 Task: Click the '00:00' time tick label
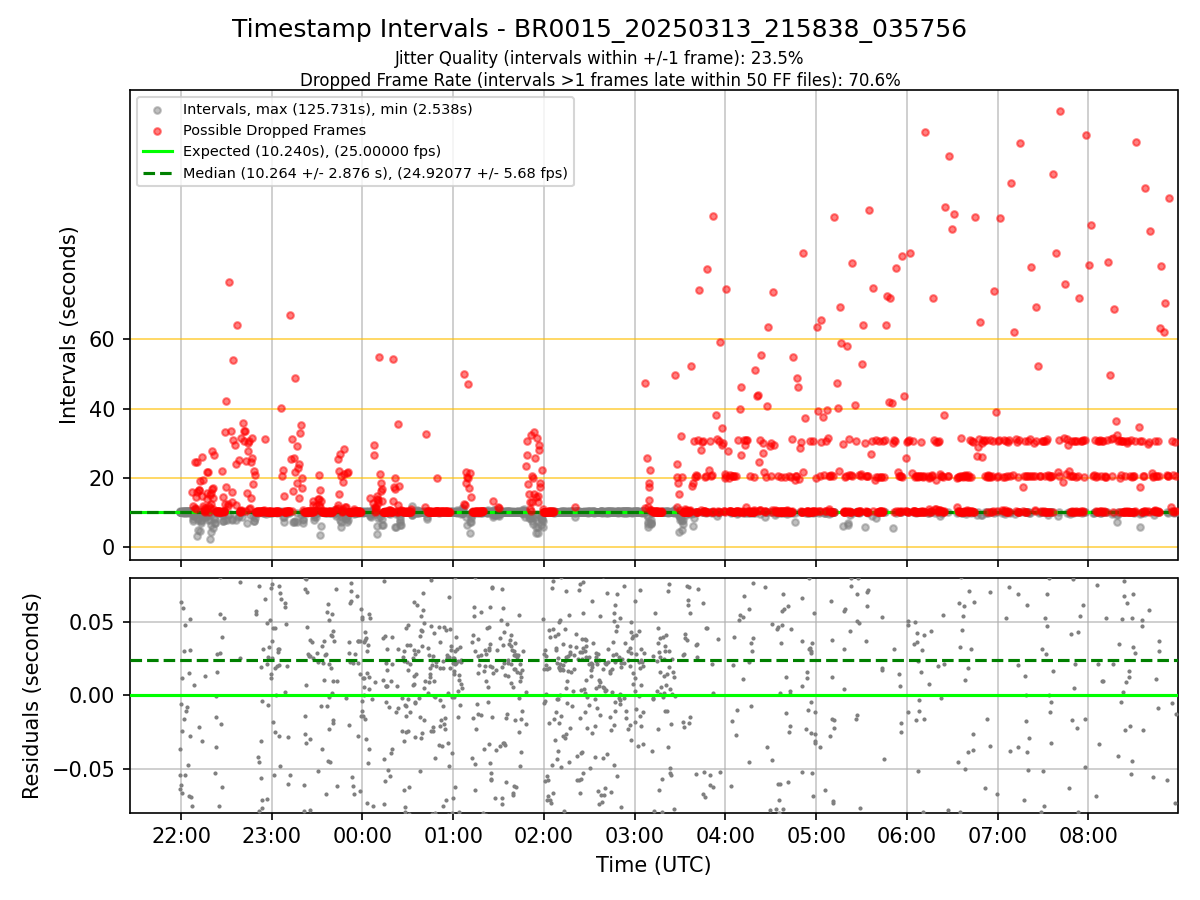point(363,834)
